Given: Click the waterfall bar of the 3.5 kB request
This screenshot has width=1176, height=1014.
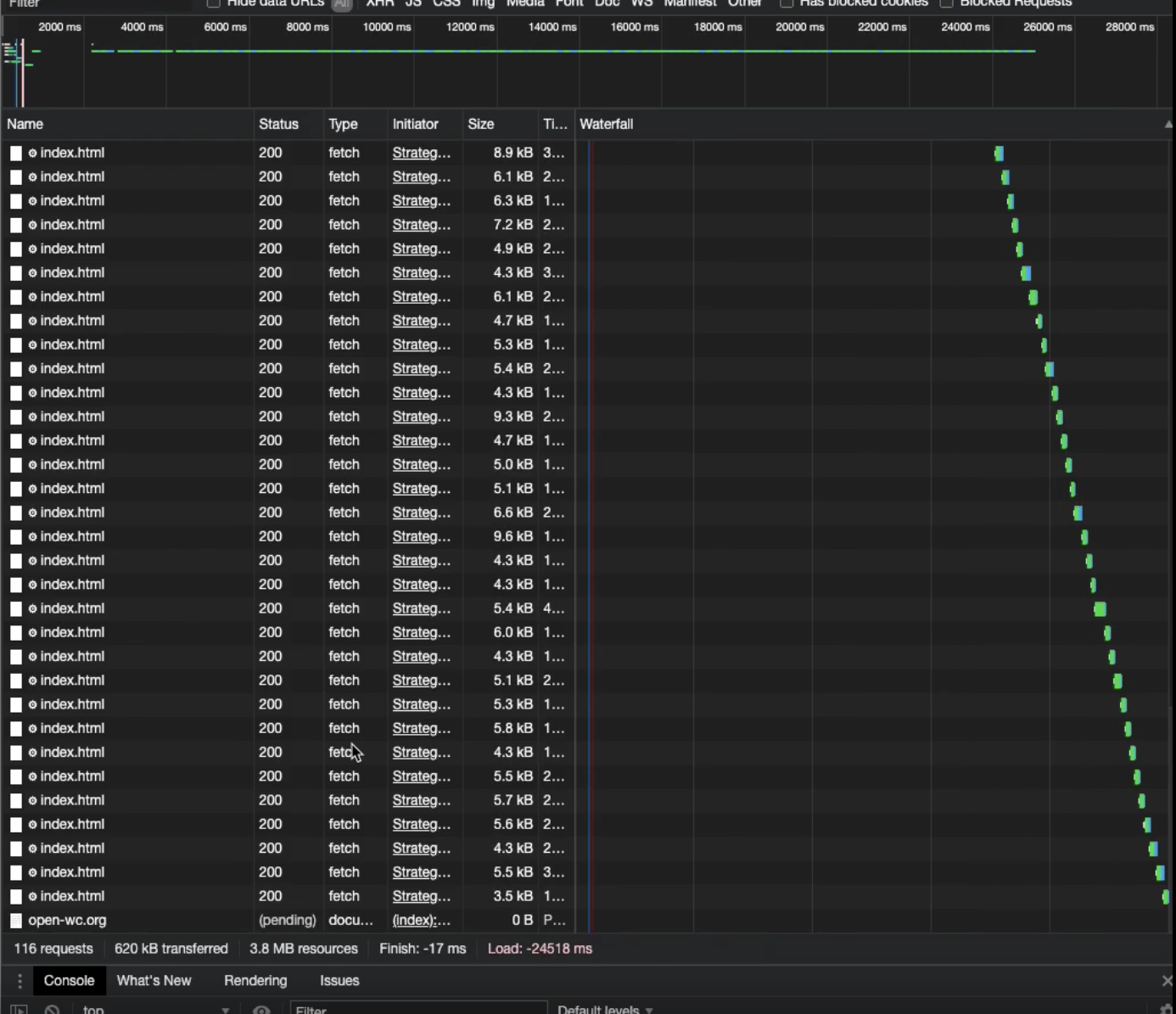Looking at the screenshot, I should (1165, 897).
